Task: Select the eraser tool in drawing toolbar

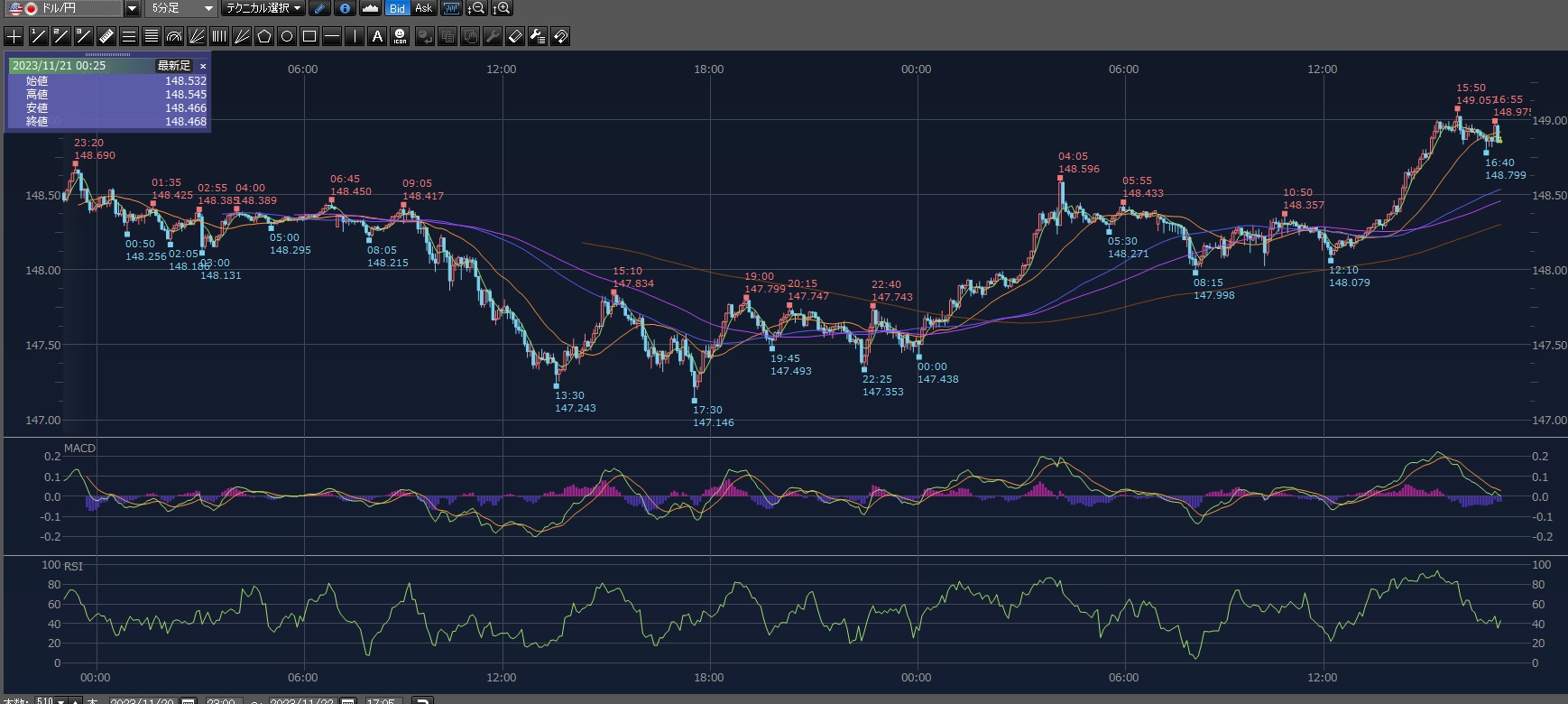Action: click(x=515, y=36)
